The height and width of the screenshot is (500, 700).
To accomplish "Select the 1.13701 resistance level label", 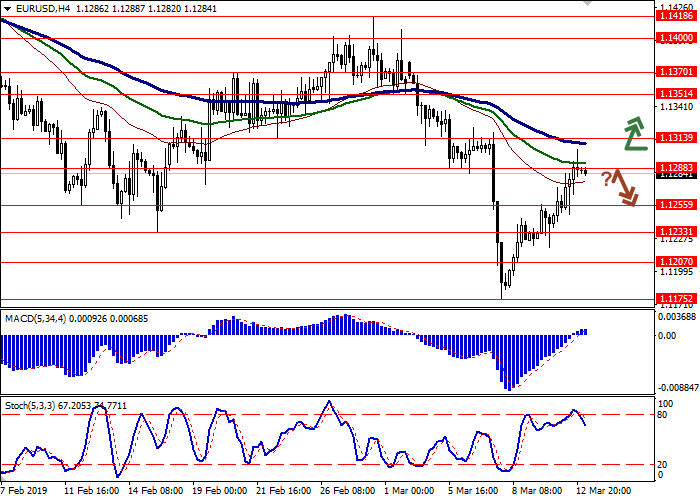I will (676, 72).
